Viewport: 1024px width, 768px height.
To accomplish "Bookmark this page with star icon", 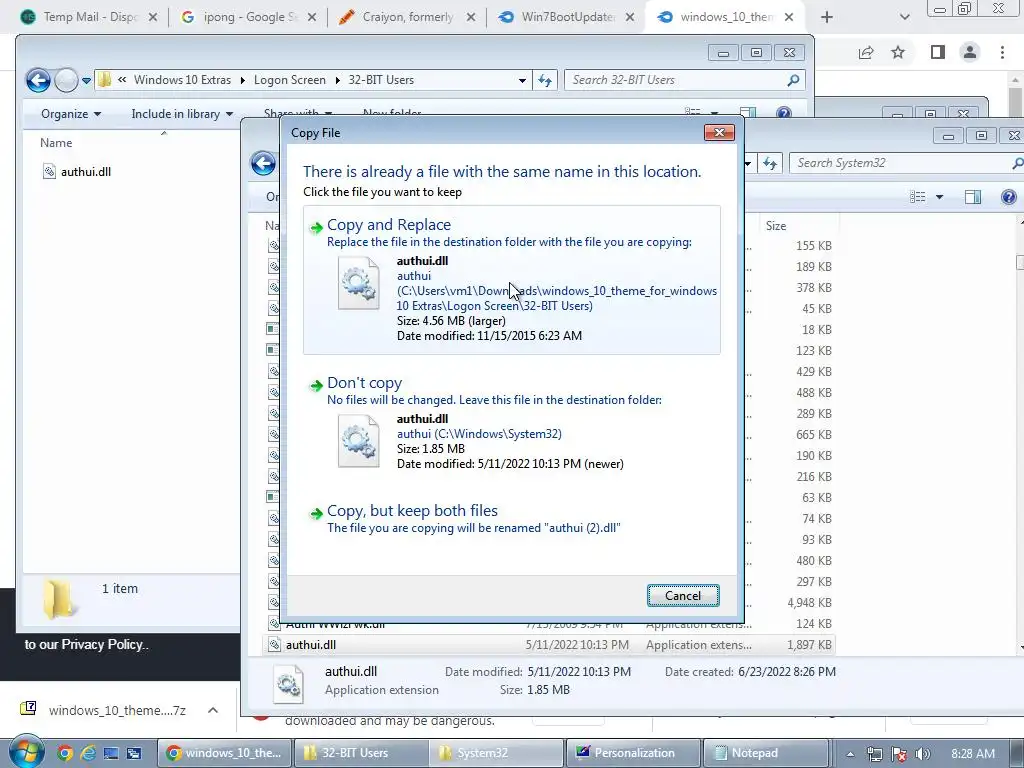I will pos(898,52).
